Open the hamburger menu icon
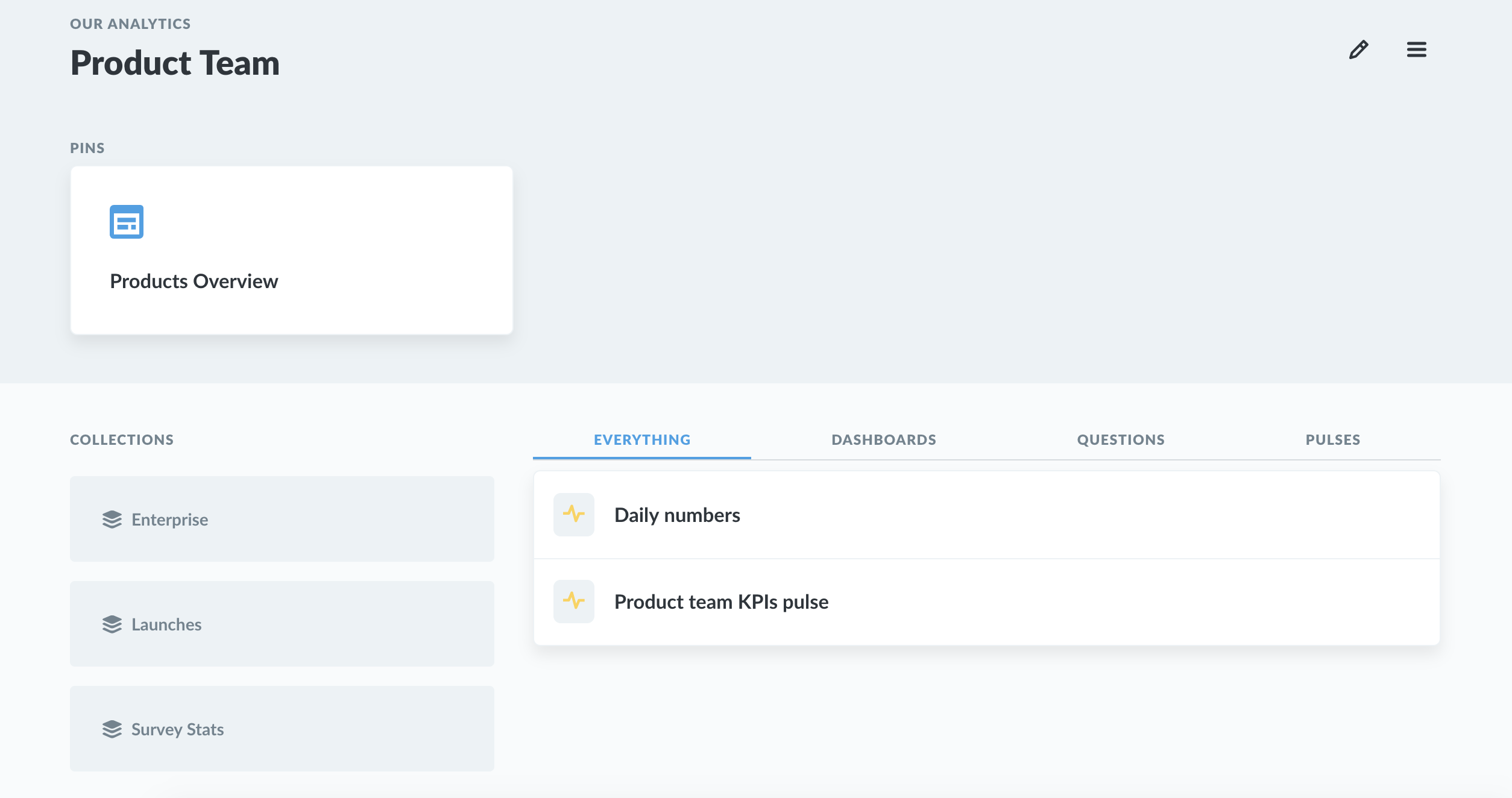 [1416, 49]
